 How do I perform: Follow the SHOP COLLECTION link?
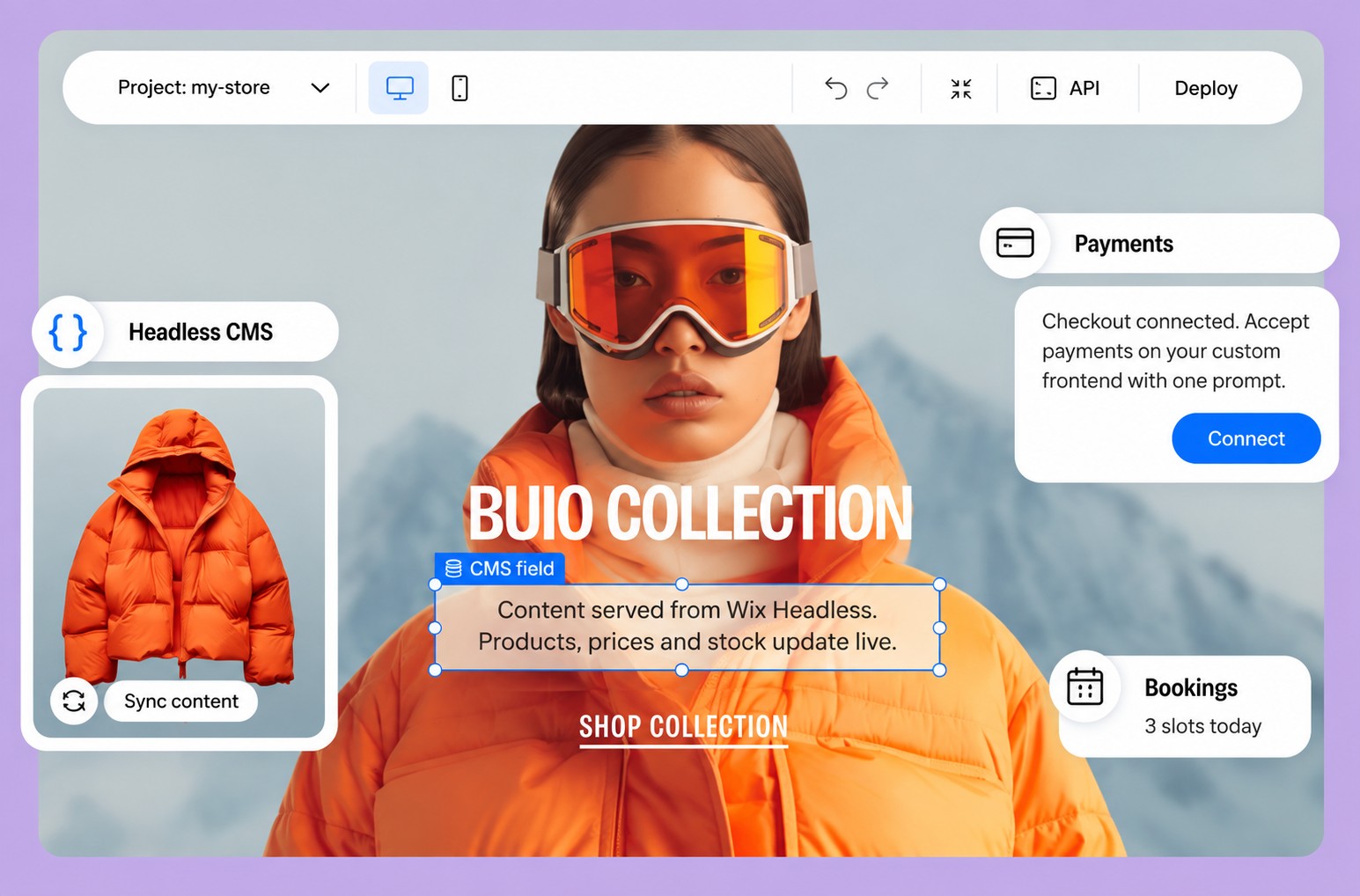click(x=683, y=728)
